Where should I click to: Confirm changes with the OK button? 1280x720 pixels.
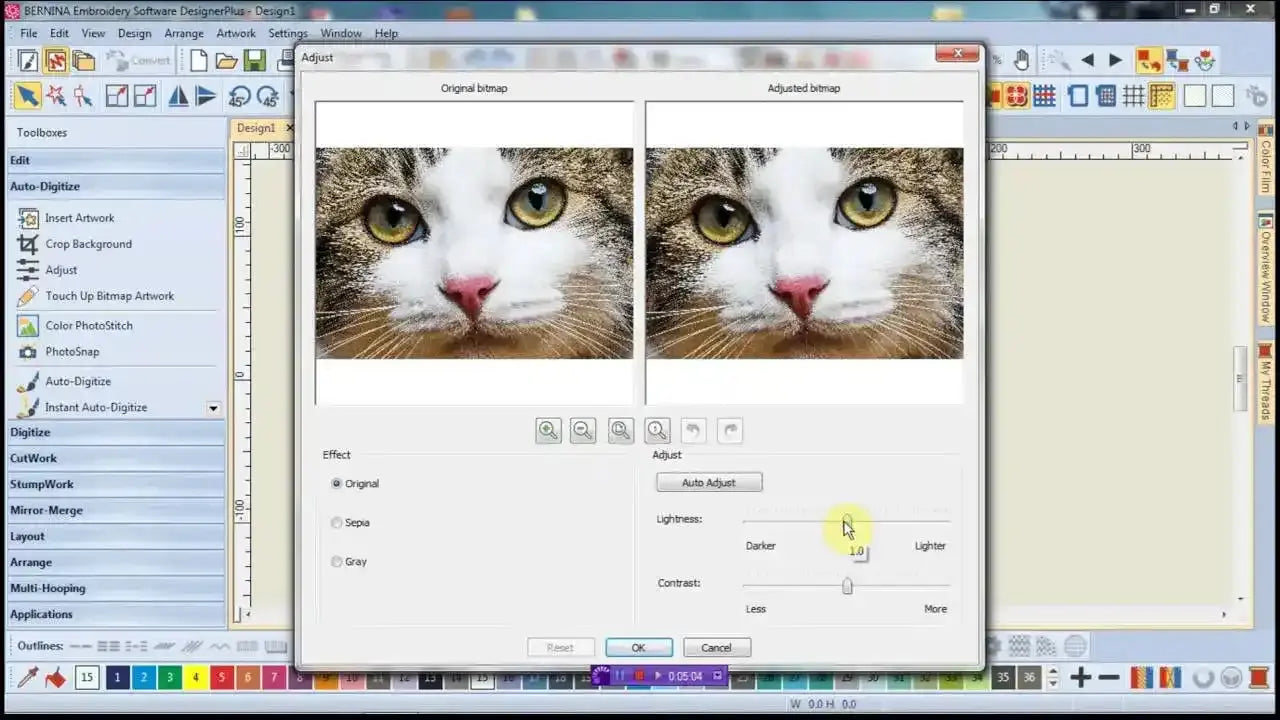638,647
